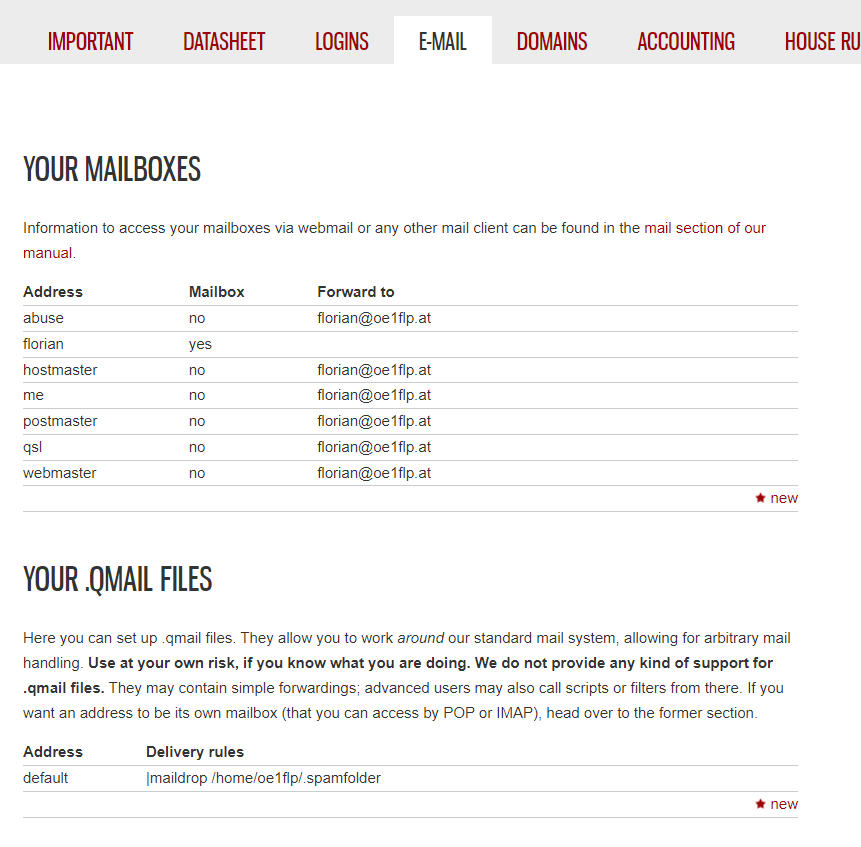Click the me address entry
The height and width of the screenshot is (847, 861).
point(33,395)
